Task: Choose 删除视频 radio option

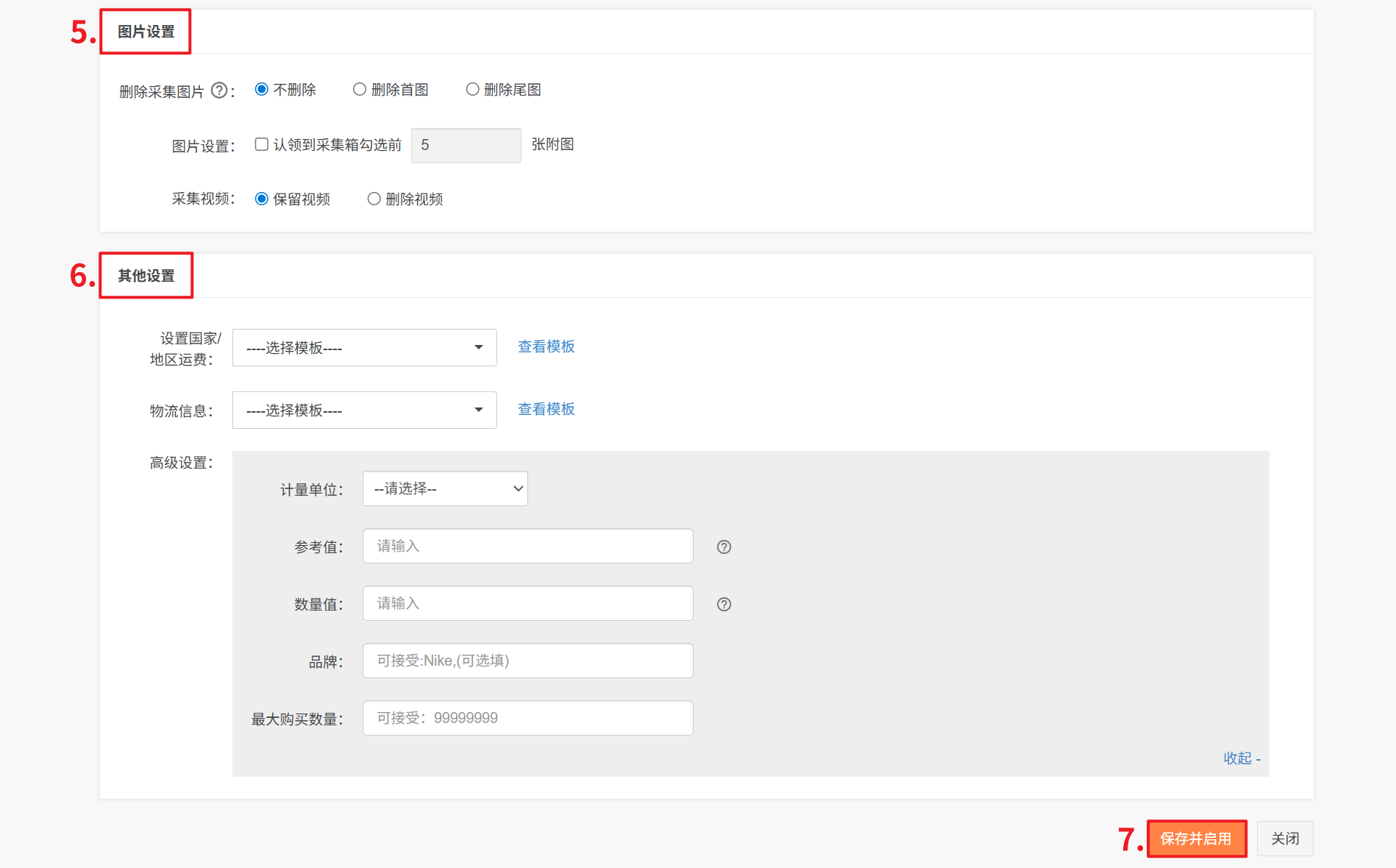Action: [374, 199]
